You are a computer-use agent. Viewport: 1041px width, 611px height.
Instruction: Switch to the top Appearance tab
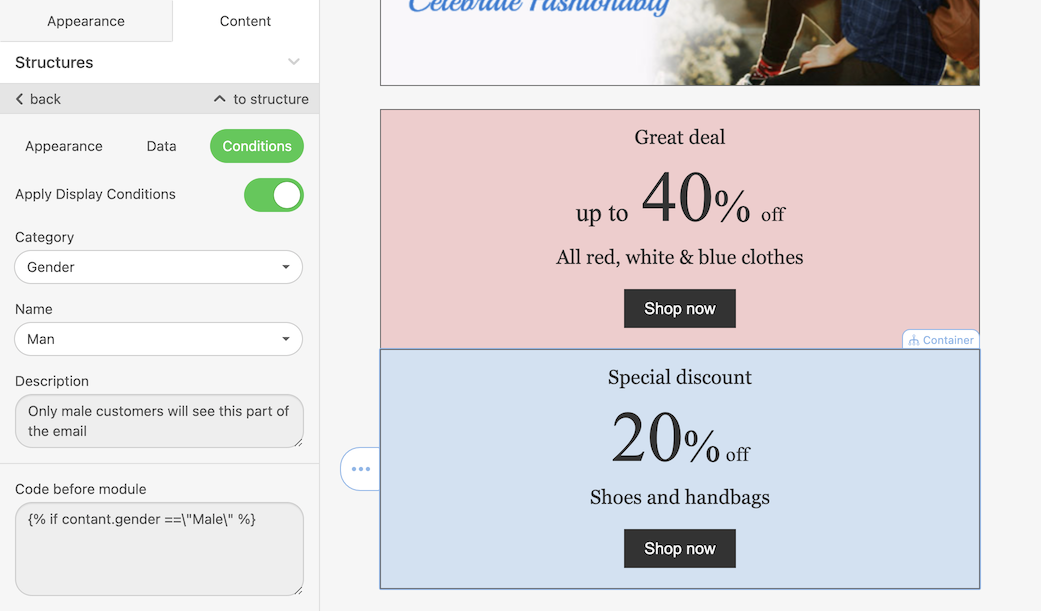86,21
